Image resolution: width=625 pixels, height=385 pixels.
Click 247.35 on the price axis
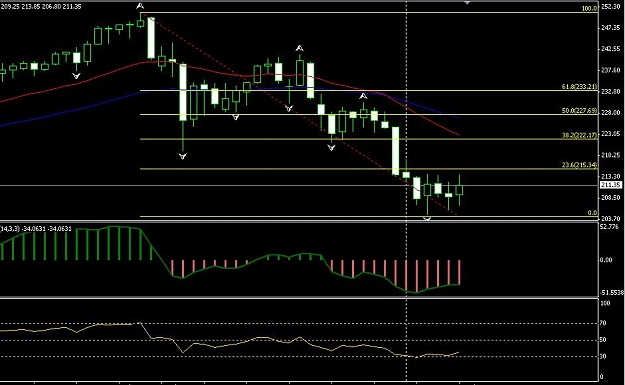click(611, 28)
